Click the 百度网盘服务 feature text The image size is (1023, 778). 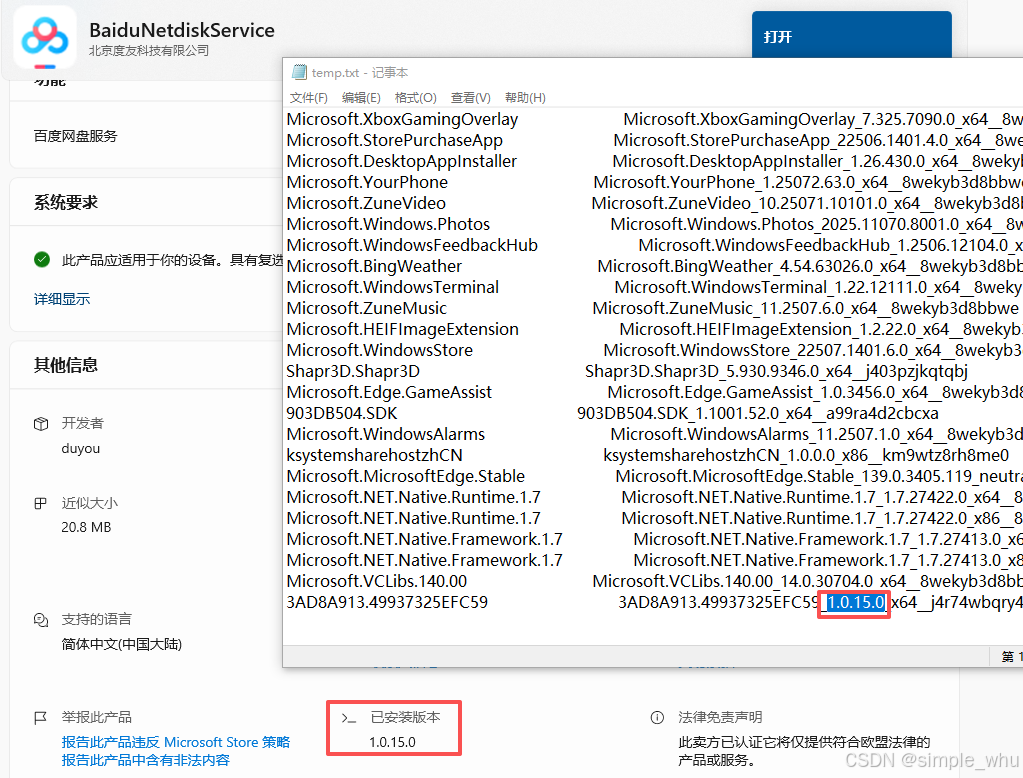click(x=76, y=136)
